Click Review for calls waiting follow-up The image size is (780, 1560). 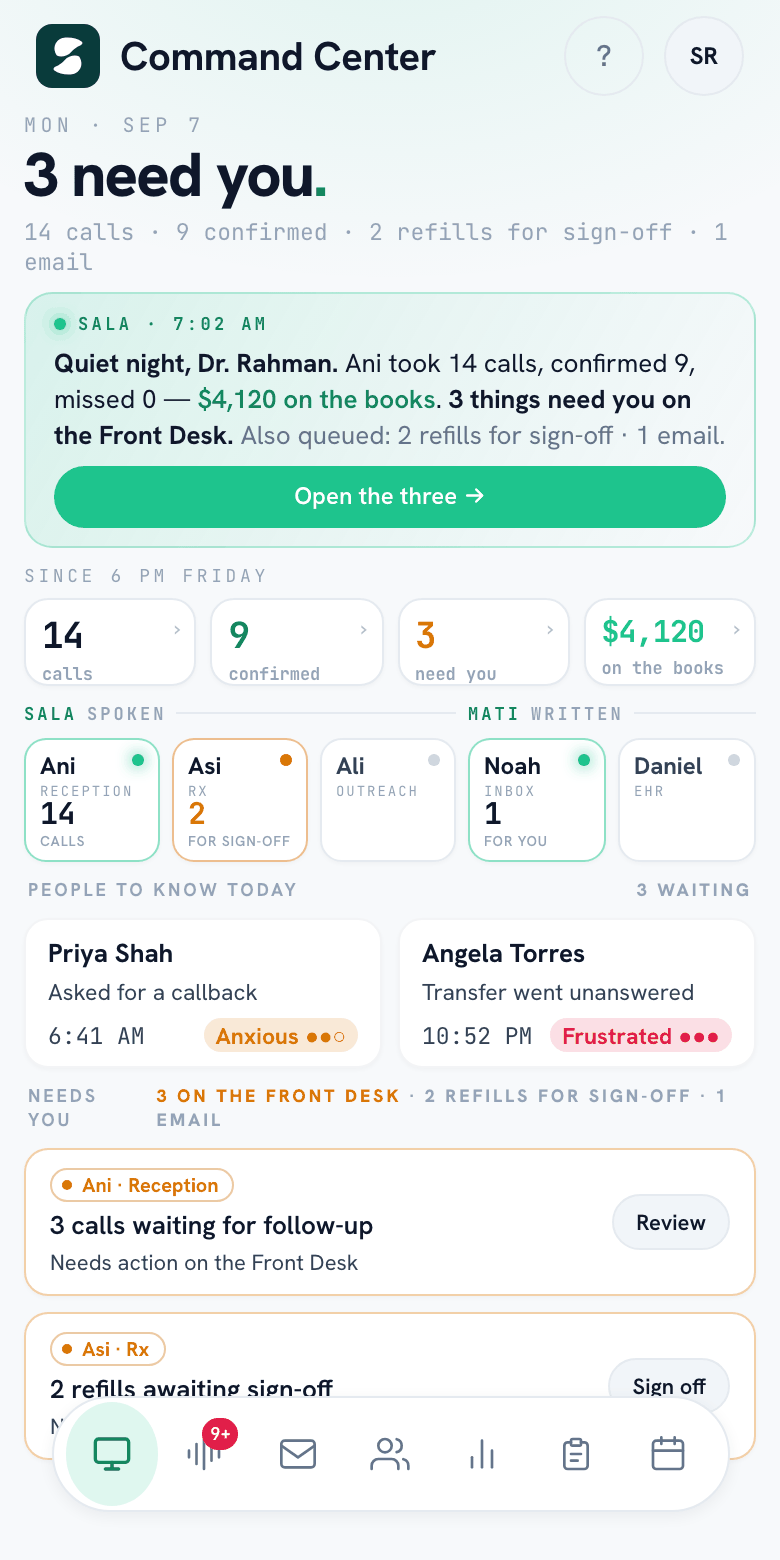click(x=671, y=1223)
